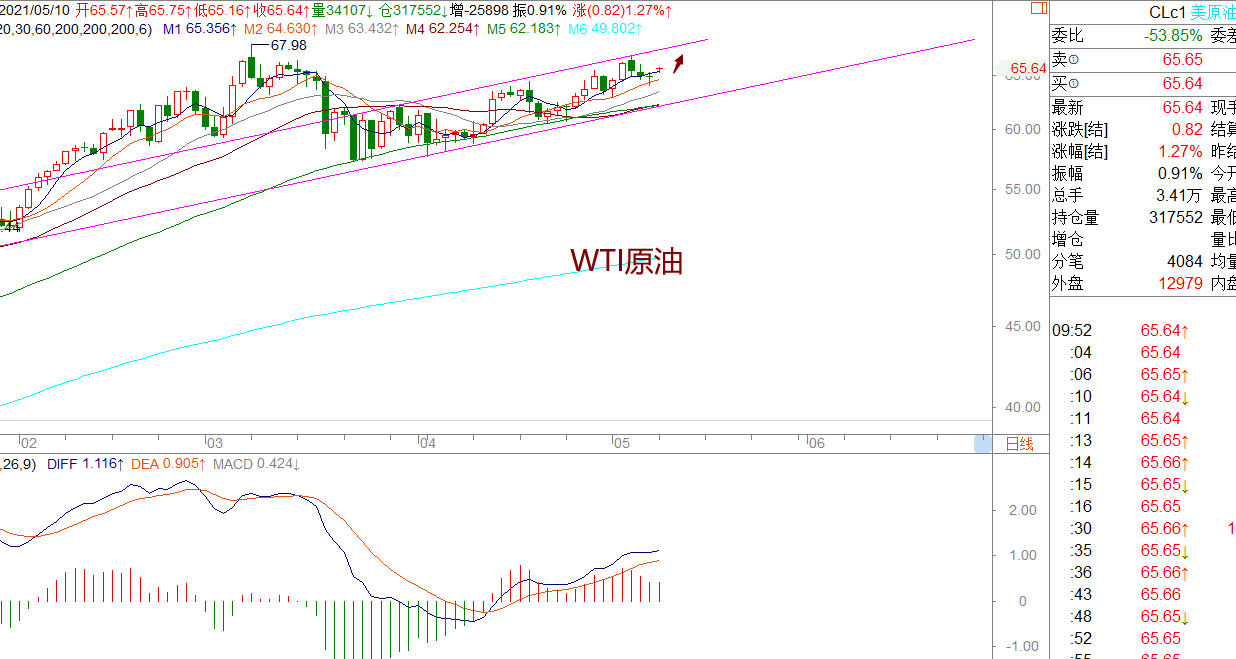1236x659 pixels.
Task: Select the :30 tick row
Action: click(x=1143, y=529)
